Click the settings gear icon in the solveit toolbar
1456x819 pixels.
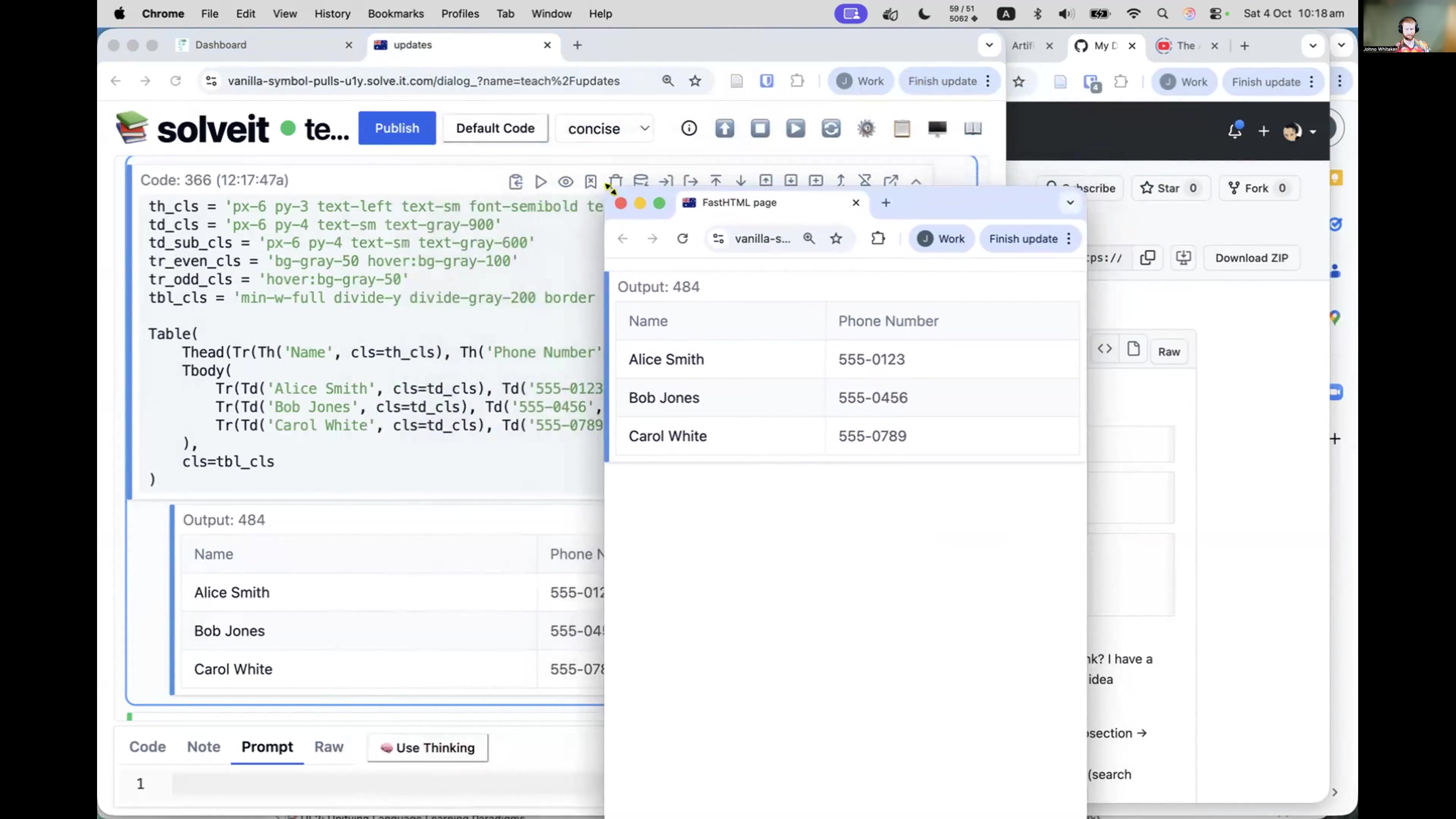point(866,128)
